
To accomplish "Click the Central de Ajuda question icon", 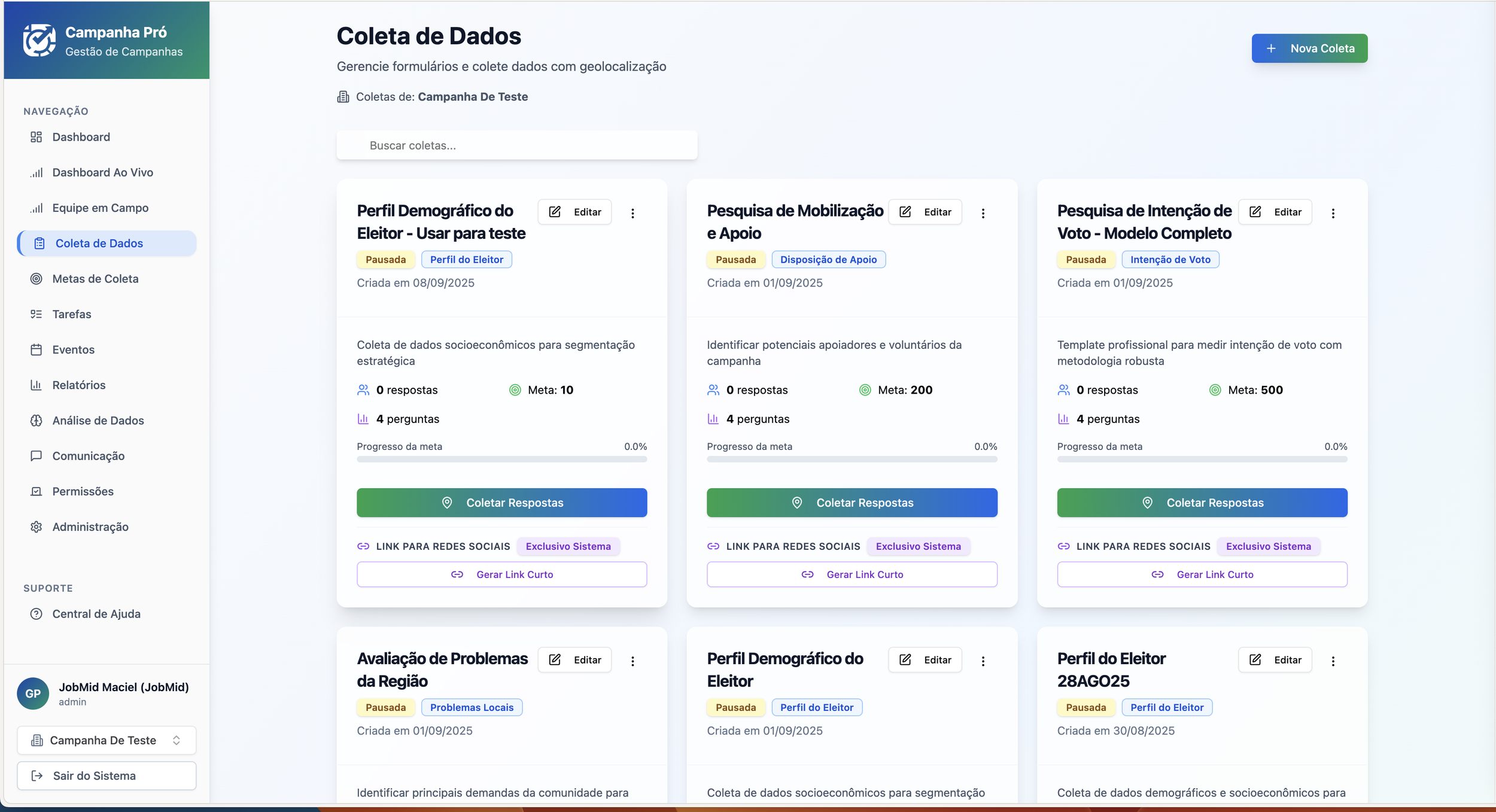I will (37, 614).
